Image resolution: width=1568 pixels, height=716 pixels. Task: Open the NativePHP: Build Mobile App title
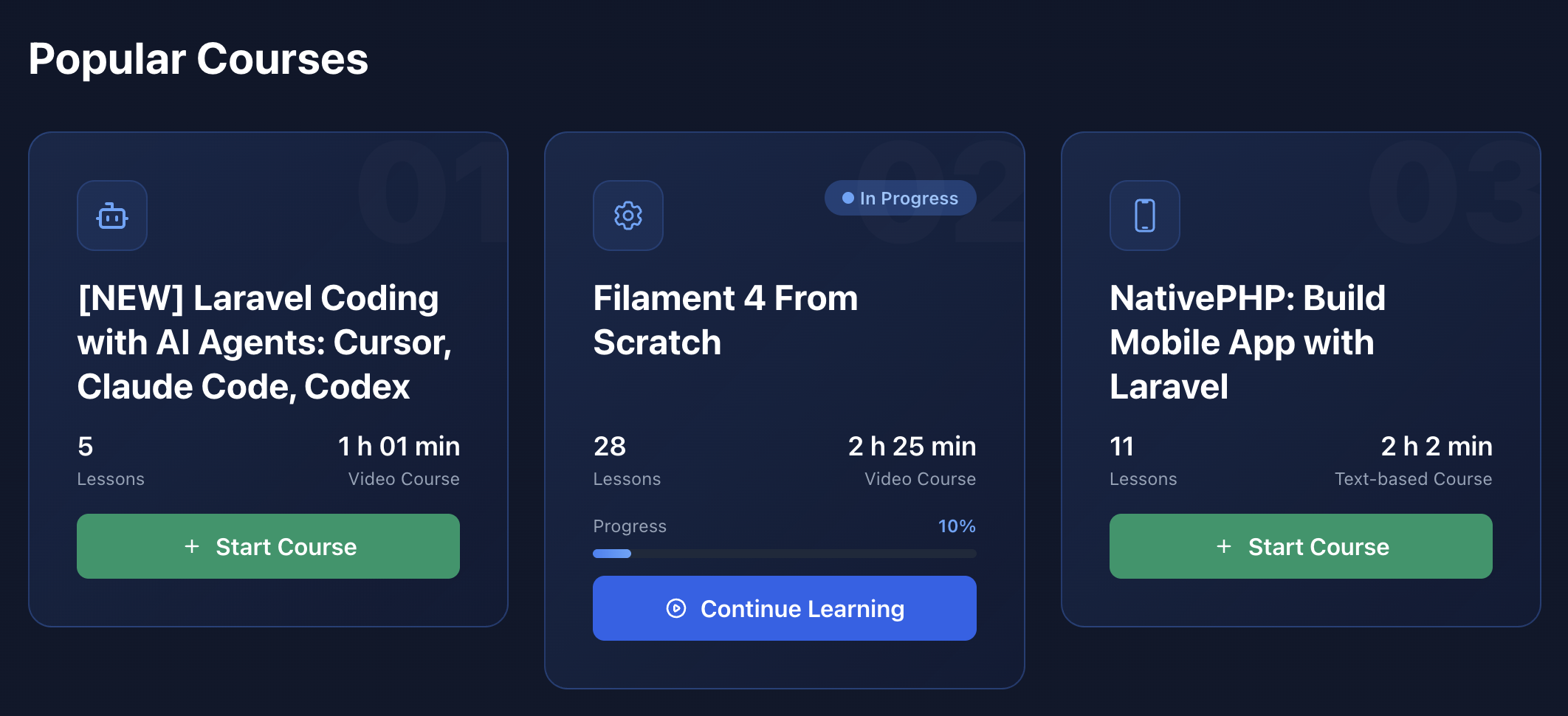(x=1247, y=342)
